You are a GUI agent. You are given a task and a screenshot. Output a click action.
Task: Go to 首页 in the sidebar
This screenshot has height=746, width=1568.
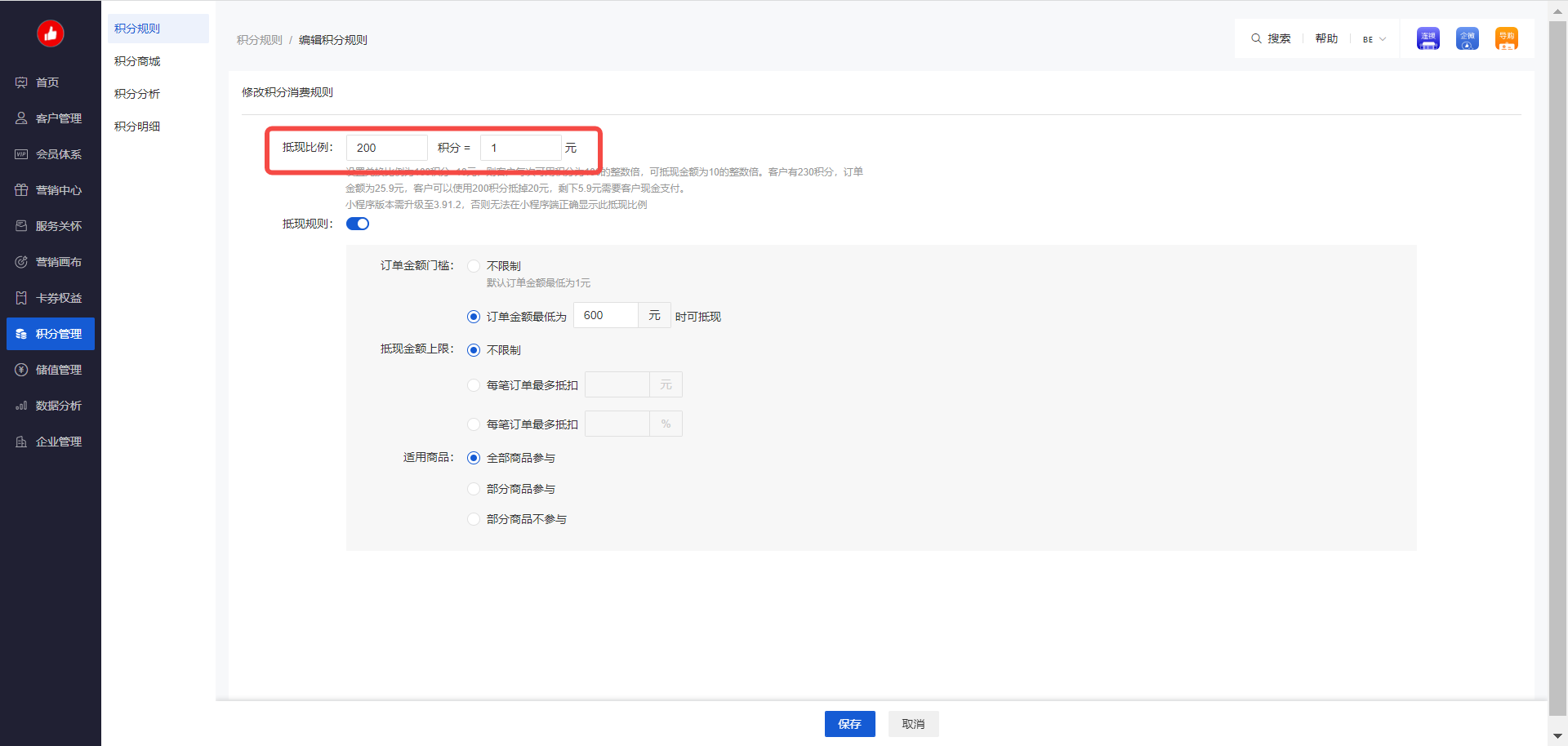pos(47,82)
